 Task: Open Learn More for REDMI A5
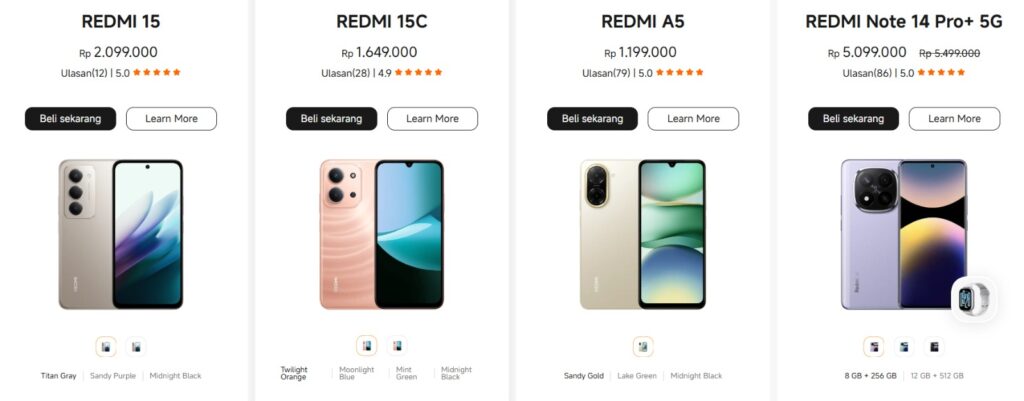(x=694, y=119)
